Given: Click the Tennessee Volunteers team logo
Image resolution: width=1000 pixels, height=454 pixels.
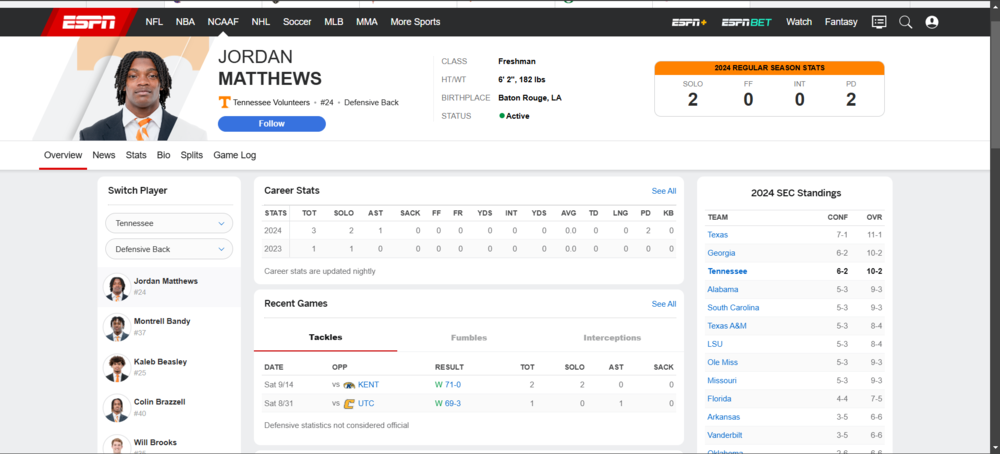Looking at the screenshot, I should click(225, 102).
